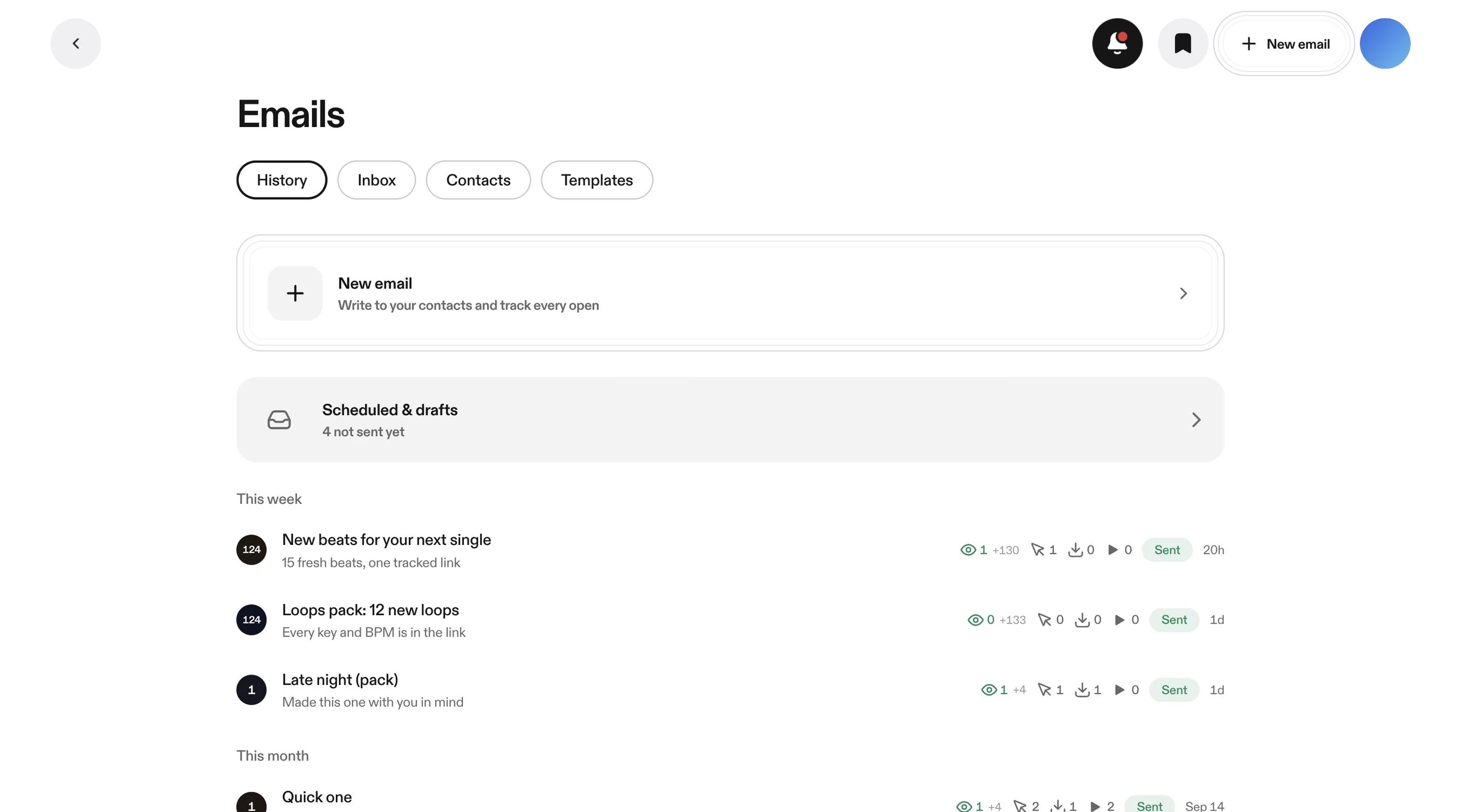Click the eye opens icon on New beats row
The width and height of the screenshot is (1461, 812).
click(968, 550)
